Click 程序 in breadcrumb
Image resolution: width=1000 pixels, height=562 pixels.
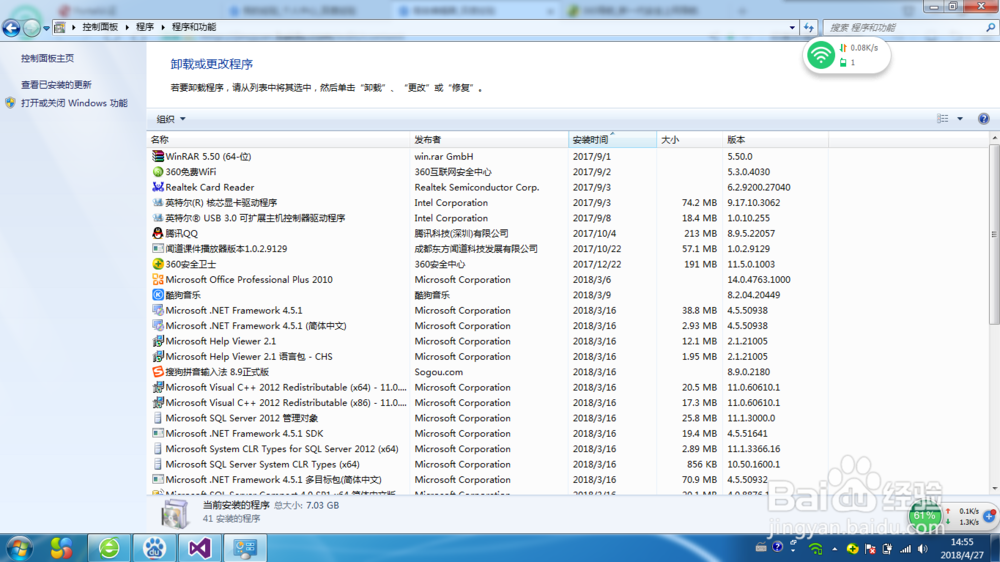point(145,27)
